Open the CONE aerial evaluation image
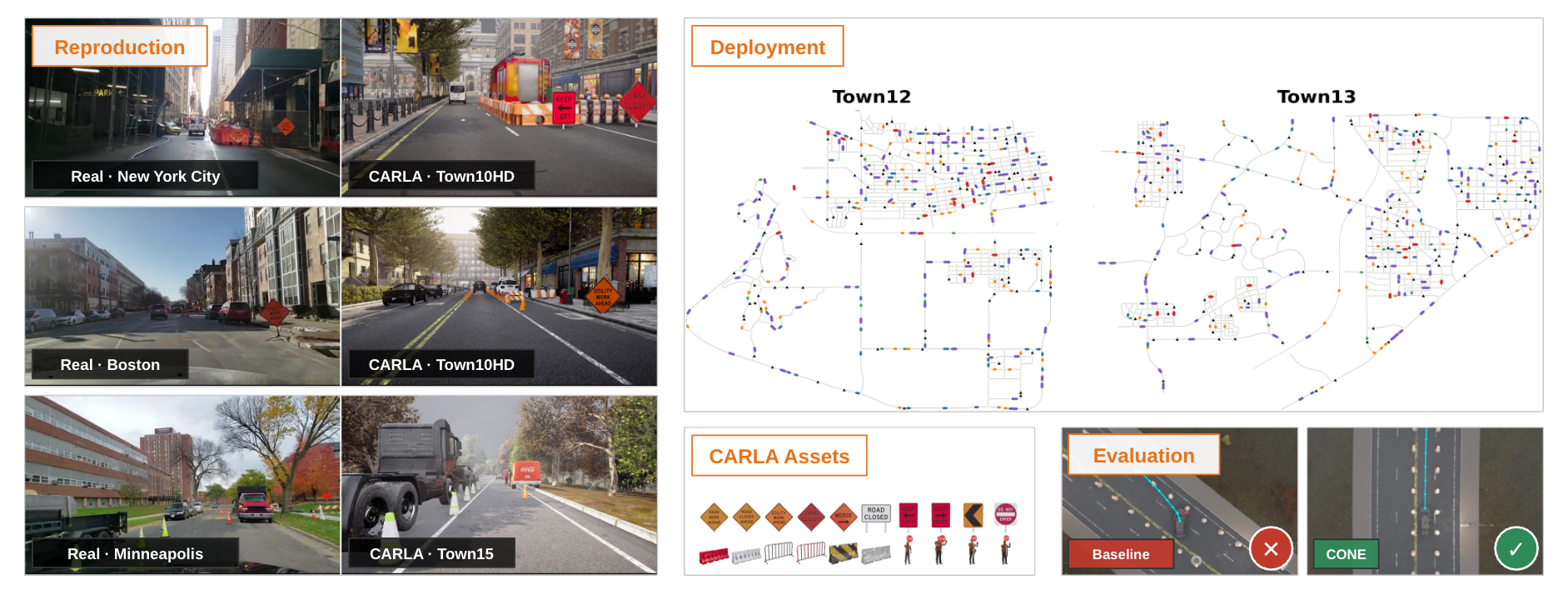Screen dimensions: 1568x605 point(1425,501)
